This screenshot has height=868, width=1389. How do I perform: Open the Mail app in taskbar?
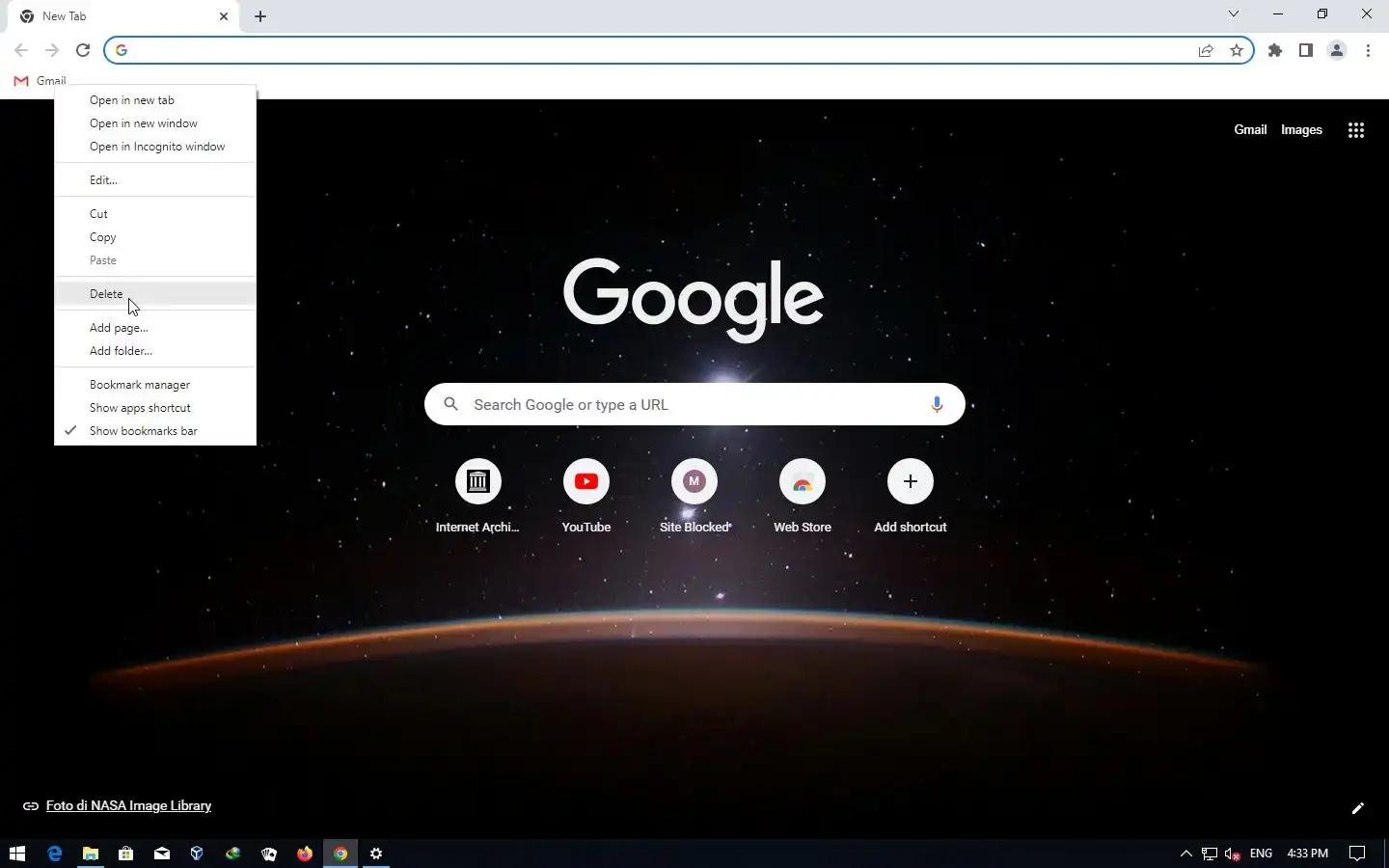161,854
